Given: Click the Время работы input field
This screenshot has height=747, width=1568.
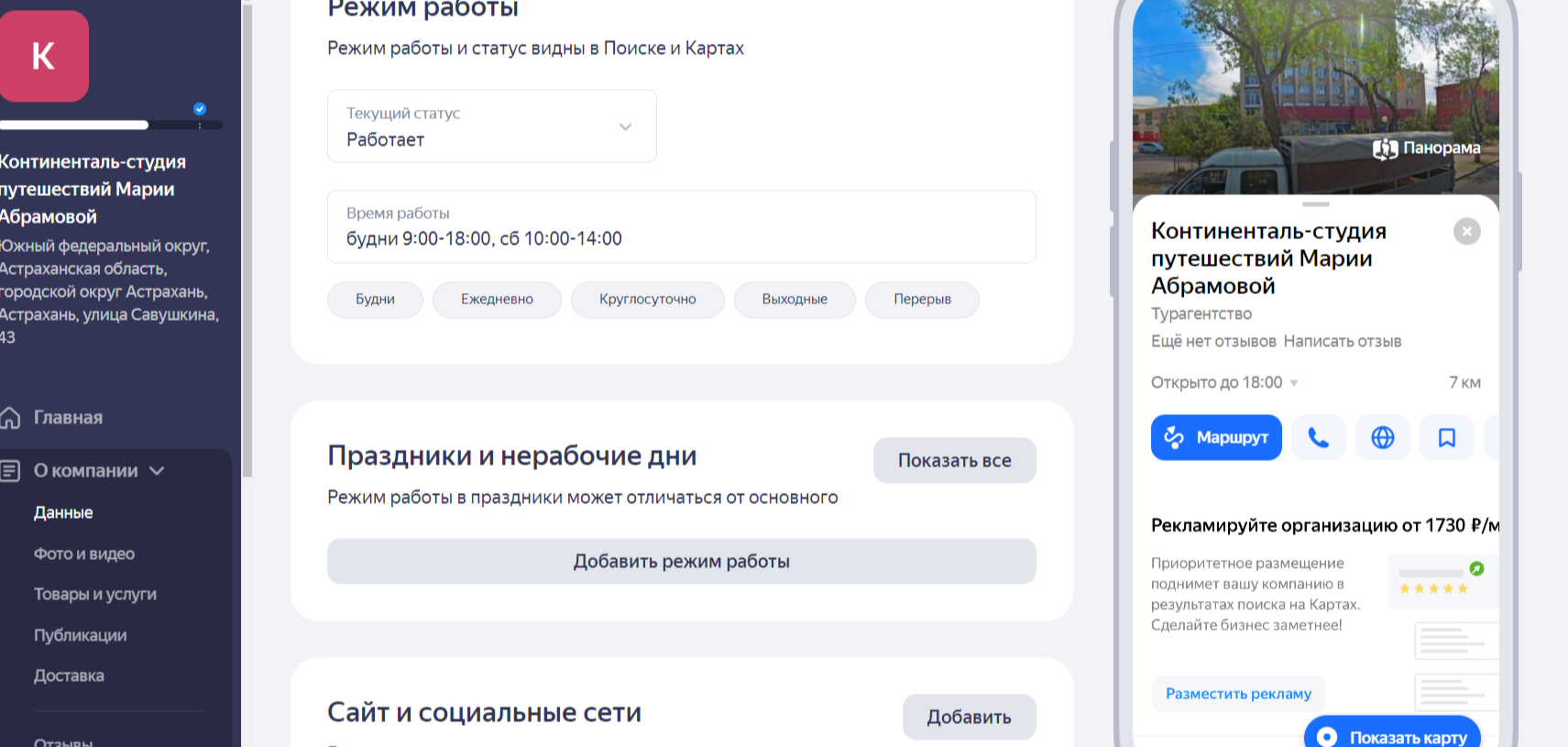Looking at the screenshot, I should pyautogui.click(x=681, y=227).
